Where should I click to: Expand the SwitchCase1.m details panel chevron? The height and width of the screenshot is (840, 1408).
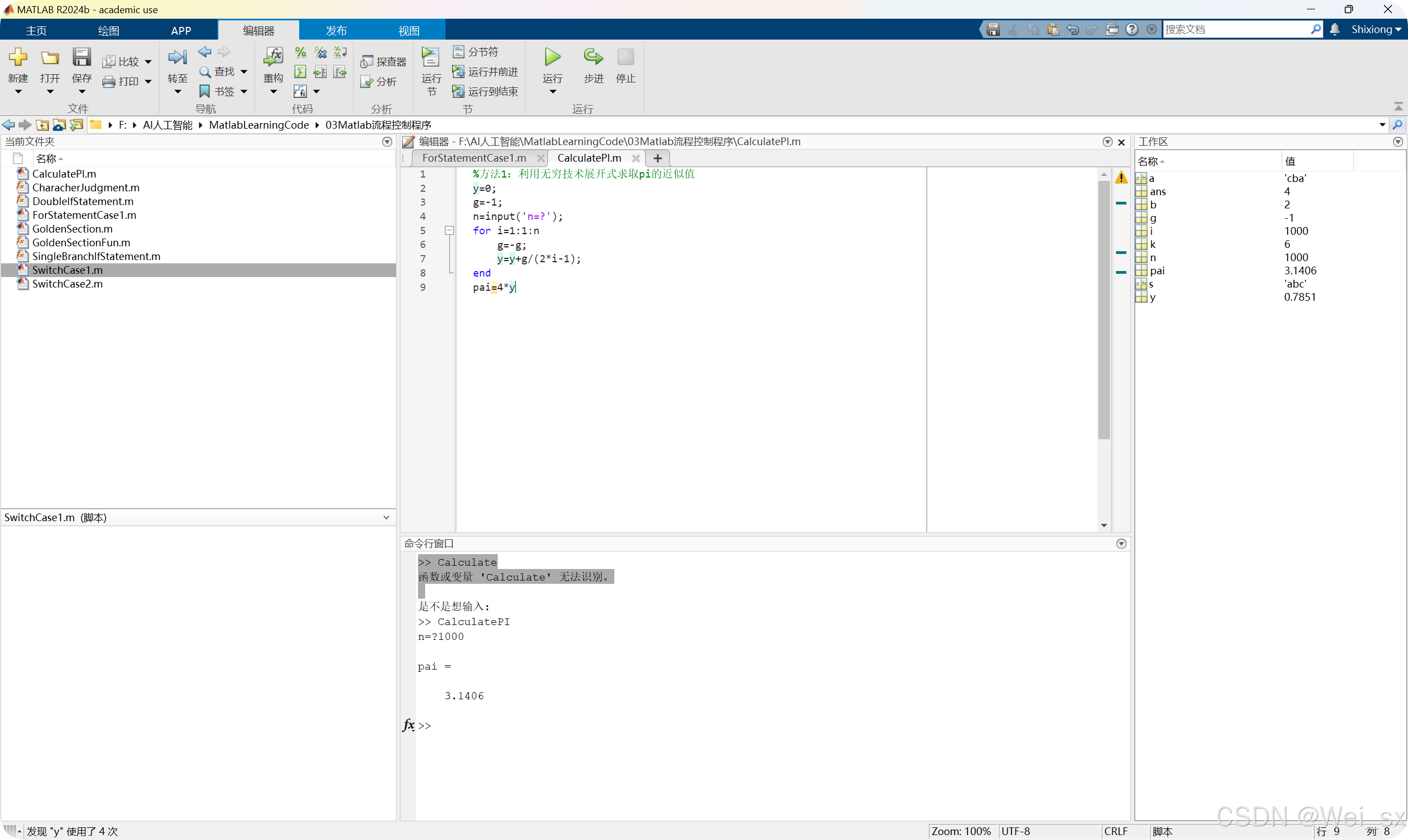tap(386, 517)
